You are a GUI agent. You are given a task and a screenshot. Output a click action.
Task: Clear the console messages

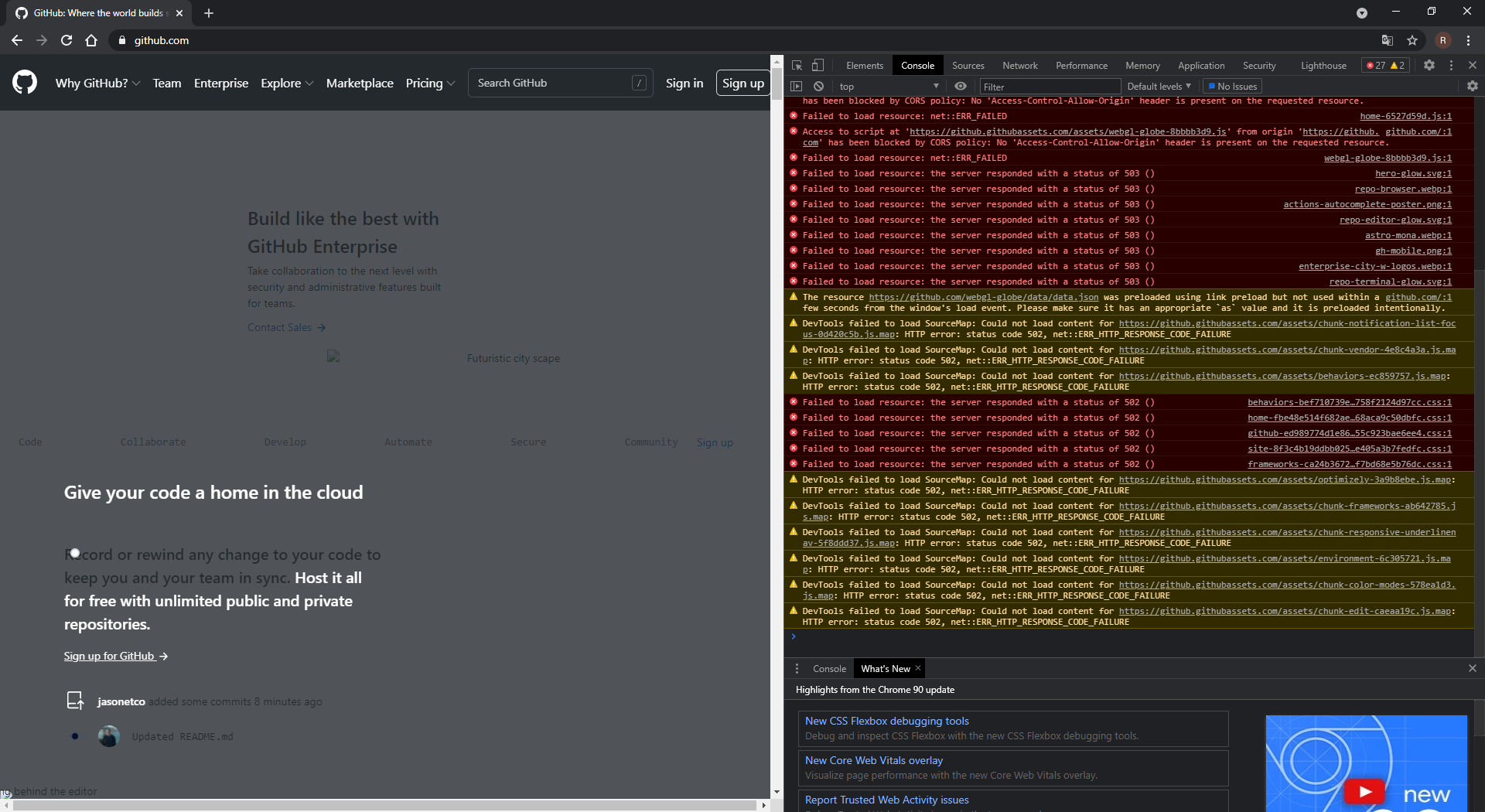[818, 87]
